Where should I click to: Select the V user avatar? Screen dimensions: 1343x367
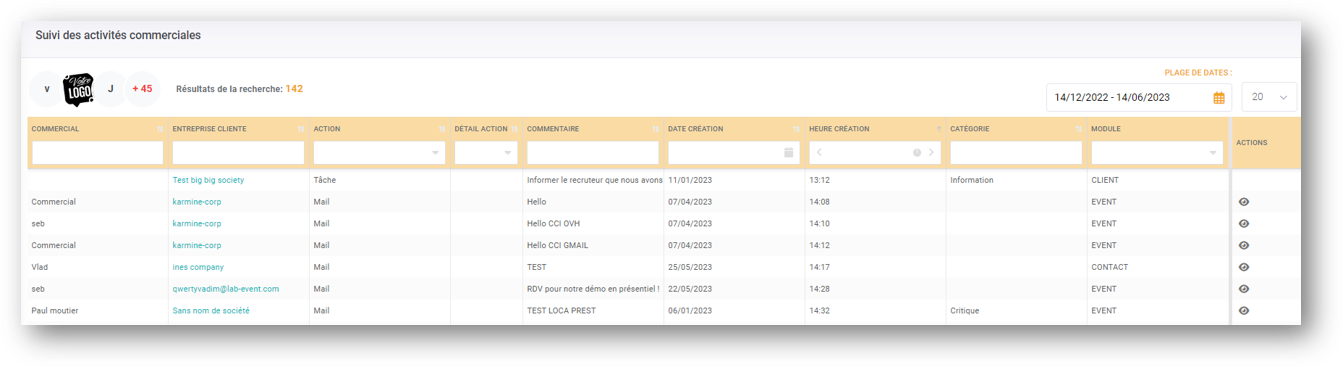point(47,89)
